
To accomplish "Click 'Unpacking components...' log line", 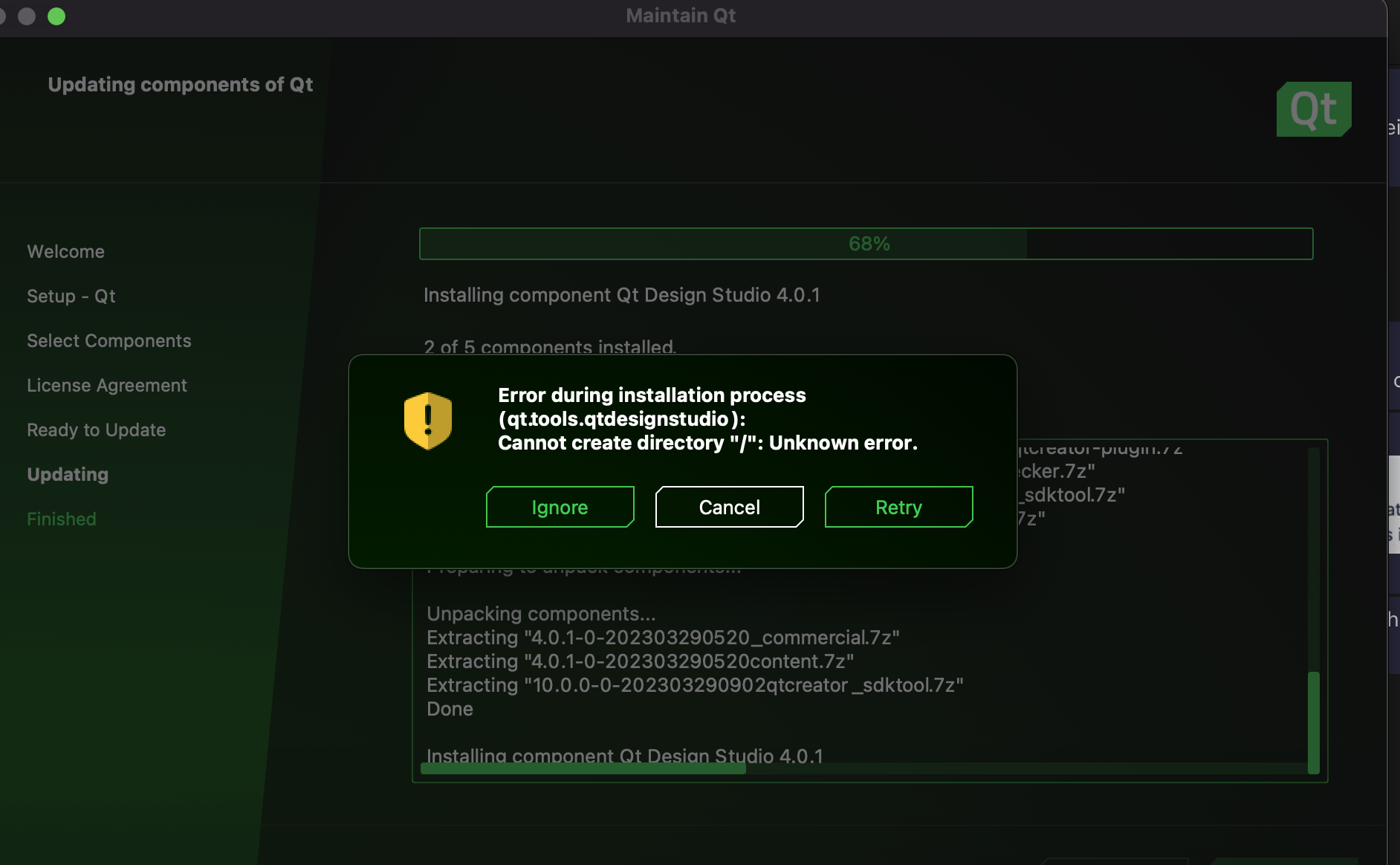I will click(541, 614).
